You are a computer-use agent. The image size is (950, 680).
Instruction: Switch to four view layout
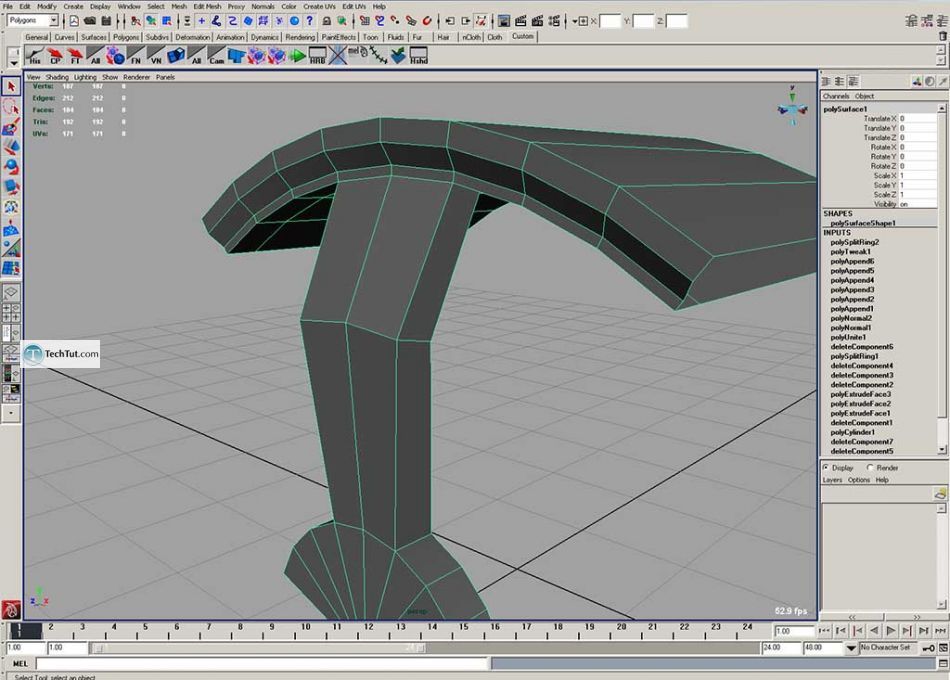tap(11, 313)
